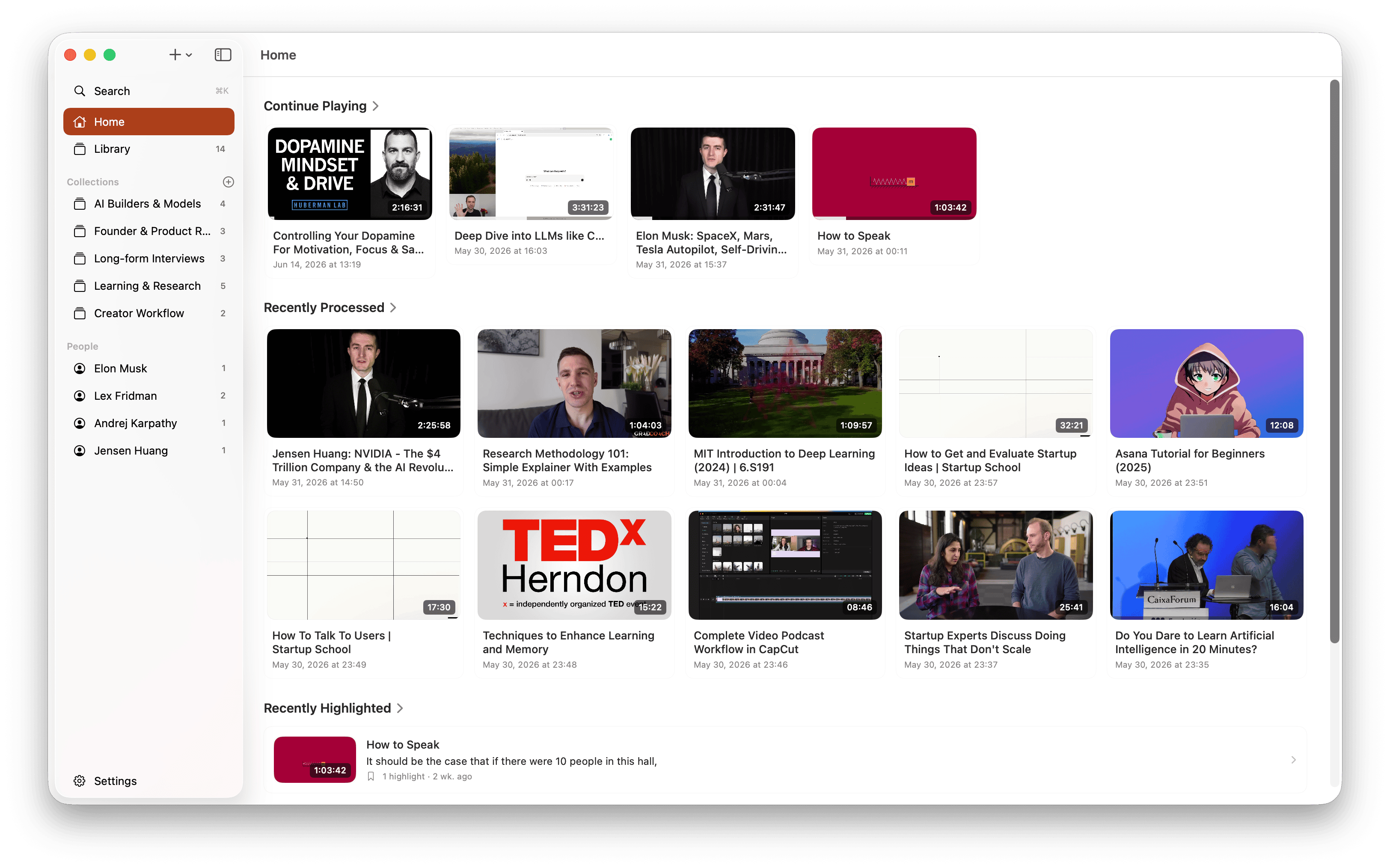The width and height of the screenshot is (1390, 868).
Task: Click the 'Do You Dare to Learn Artificial Intelligence' title
Action: tap(1194, 642)
